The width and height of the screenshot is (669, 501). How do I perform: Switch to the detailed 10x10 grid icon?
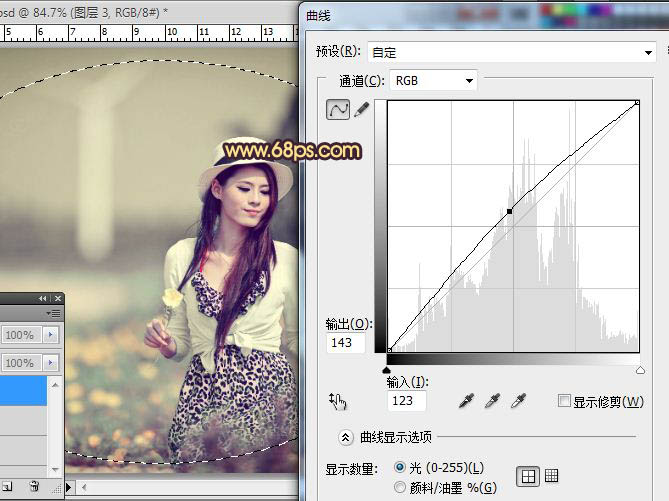551,476
